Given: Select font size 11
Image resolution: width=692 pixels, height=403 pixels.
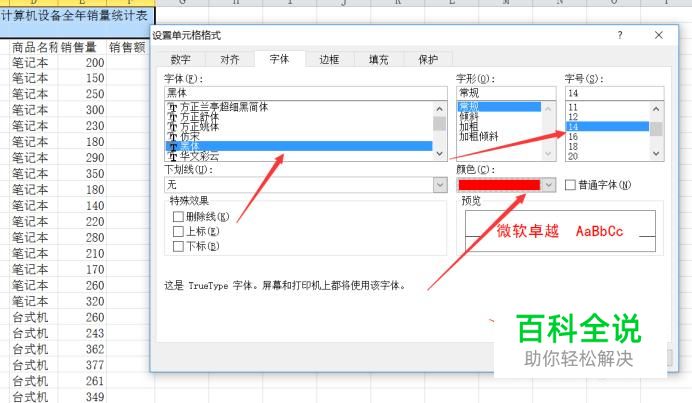Looking at the screenshot, I should coord(608,107).
